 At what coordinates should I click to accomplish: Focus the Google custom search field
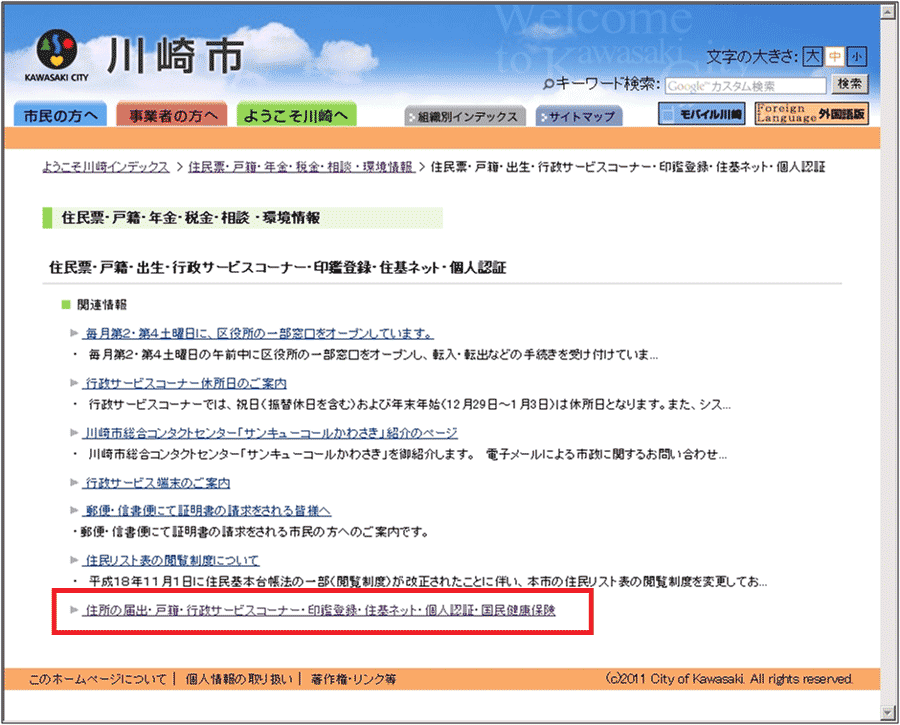pos(746,86)
